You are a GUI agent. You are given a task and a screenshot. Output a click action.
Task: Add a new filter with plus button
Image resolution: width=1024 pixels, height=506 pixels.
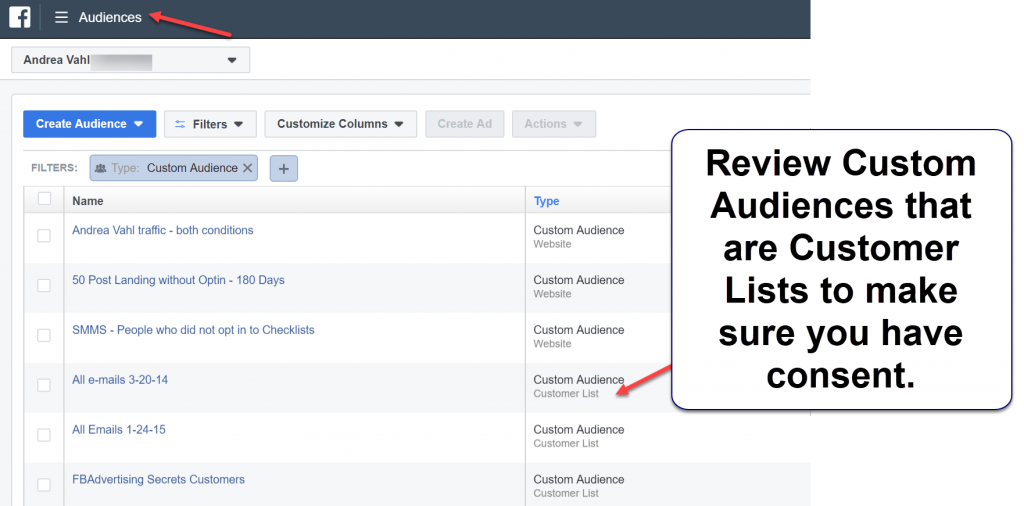point(283,168)
